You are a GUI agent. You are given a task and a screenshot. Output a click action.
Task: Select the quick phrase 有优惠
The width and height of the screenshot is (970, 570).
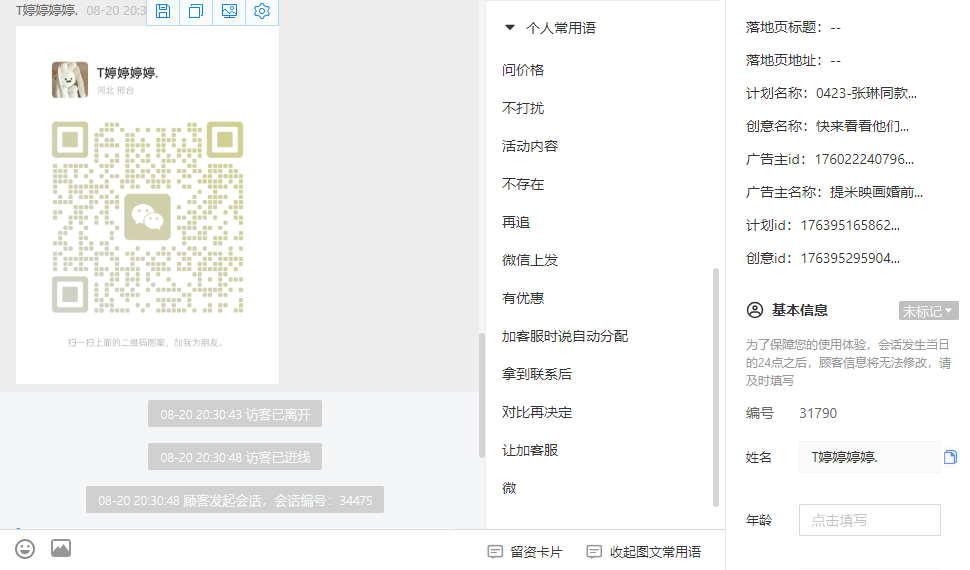pos(523,298)
